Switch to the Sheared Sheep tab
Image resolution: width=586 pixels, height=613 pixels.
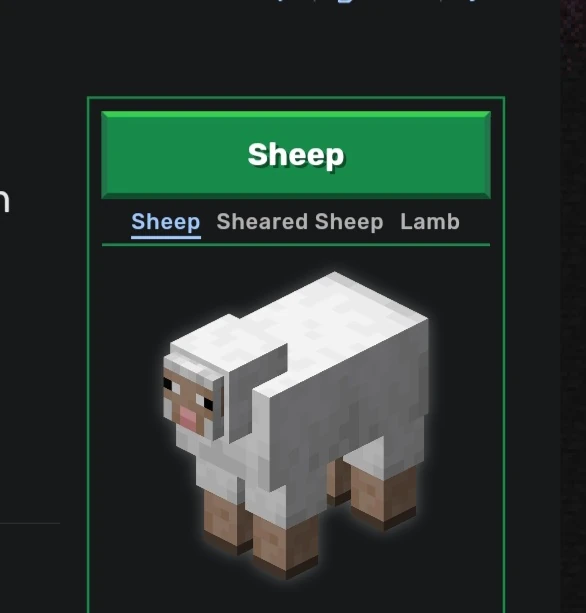[x=300, y=222]
